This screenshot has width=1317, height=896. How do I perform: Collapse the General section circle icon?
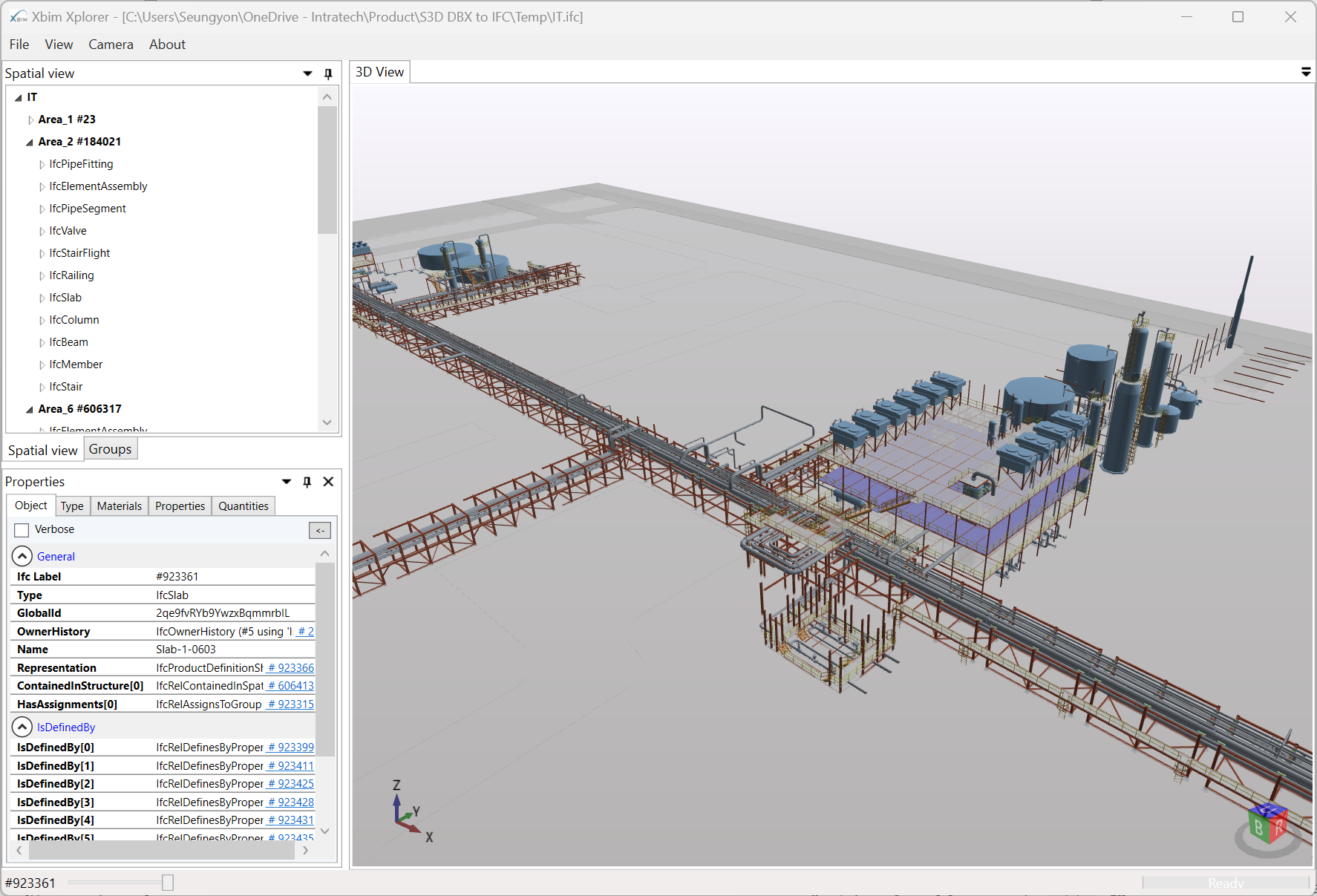pos(22,556)
